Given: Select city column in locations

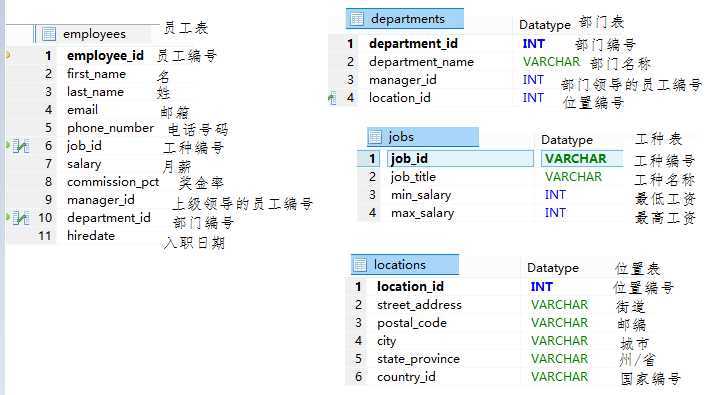Looking at the screenshot, I should point(386,341).
